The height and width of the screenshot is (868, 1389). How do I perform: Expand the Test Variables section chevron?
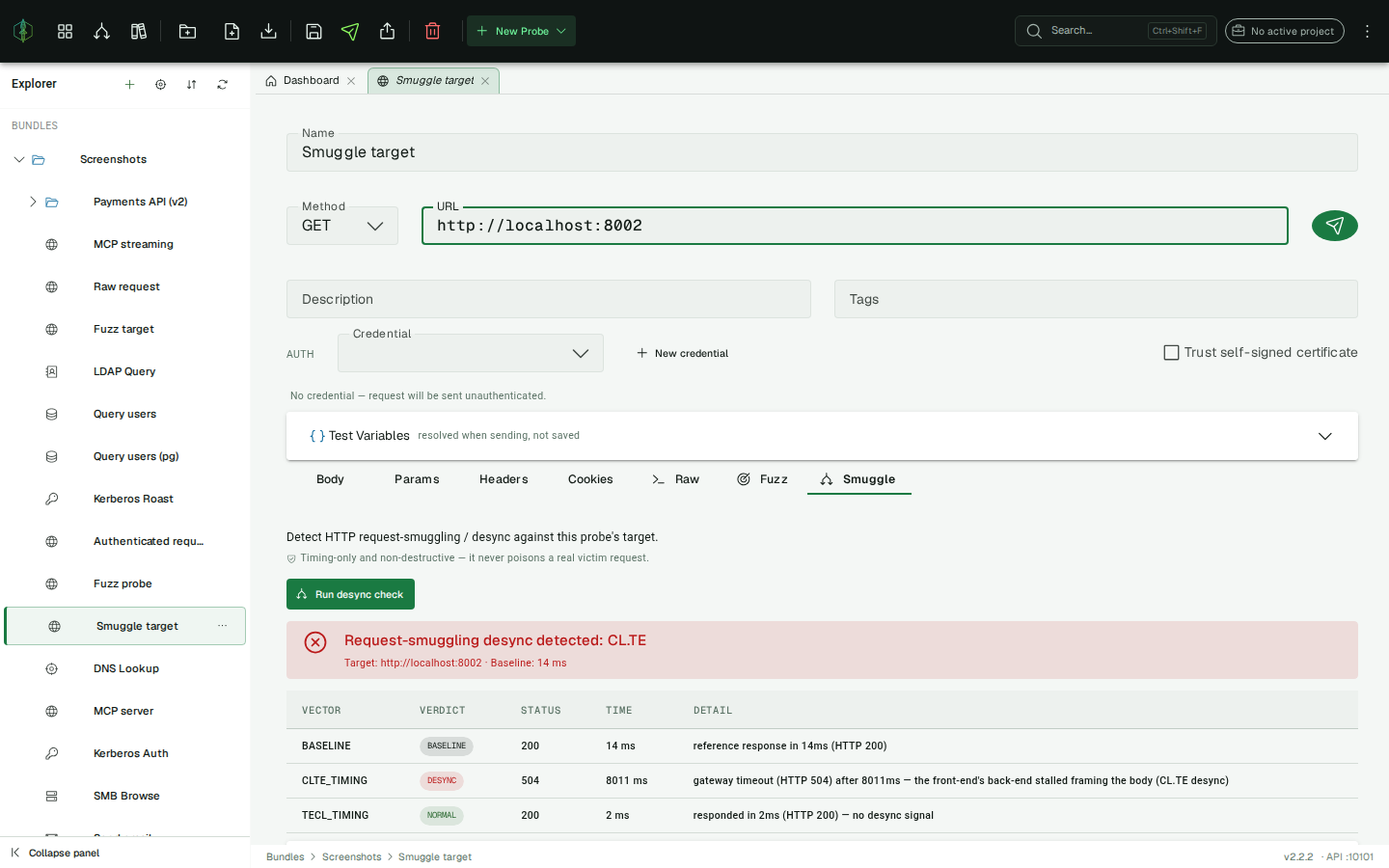point(1325,436)
